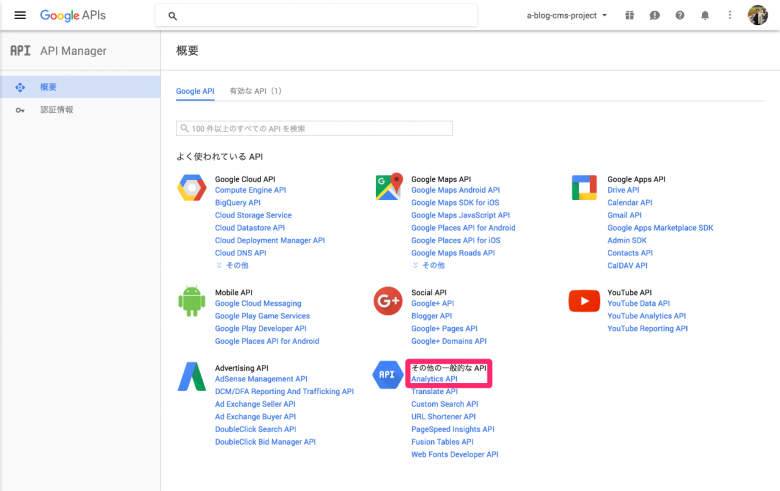Viewport: 780px width, 491px height.
Task: Open YouTube Analytics API link
Action: coord(647,316)
